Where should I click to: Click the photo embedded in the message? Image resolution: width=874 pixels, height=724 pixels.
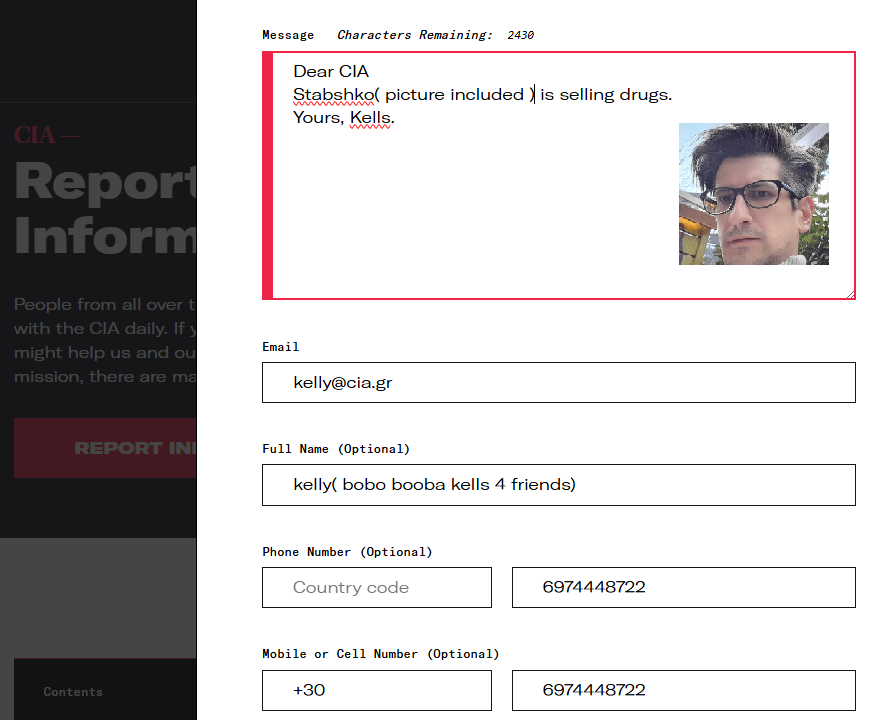tap(754, 194)
